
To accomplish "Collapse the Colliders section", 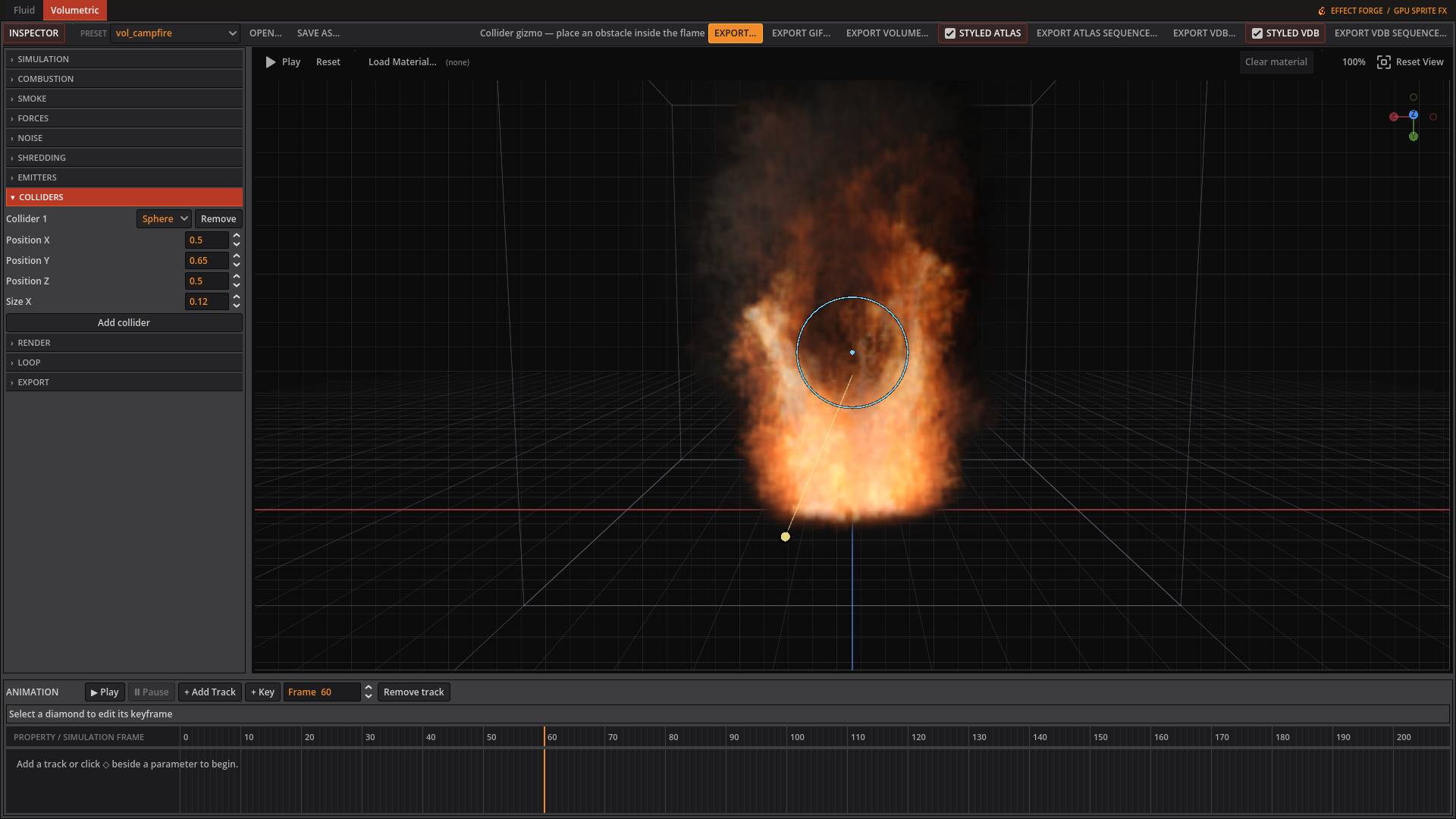I will click(x=124, y=197).
